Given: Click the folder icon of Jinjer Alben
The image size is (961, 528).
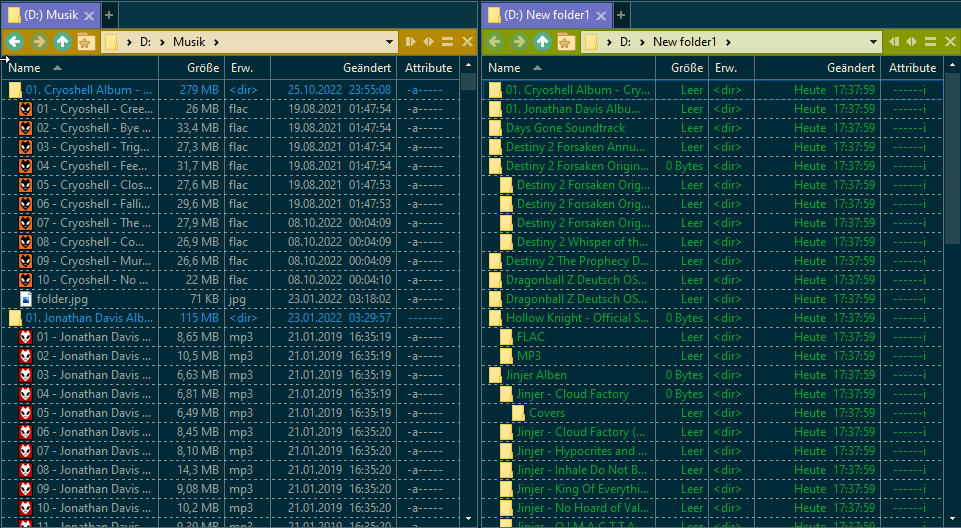Looking at the screenshot, I should coord(495,375).
